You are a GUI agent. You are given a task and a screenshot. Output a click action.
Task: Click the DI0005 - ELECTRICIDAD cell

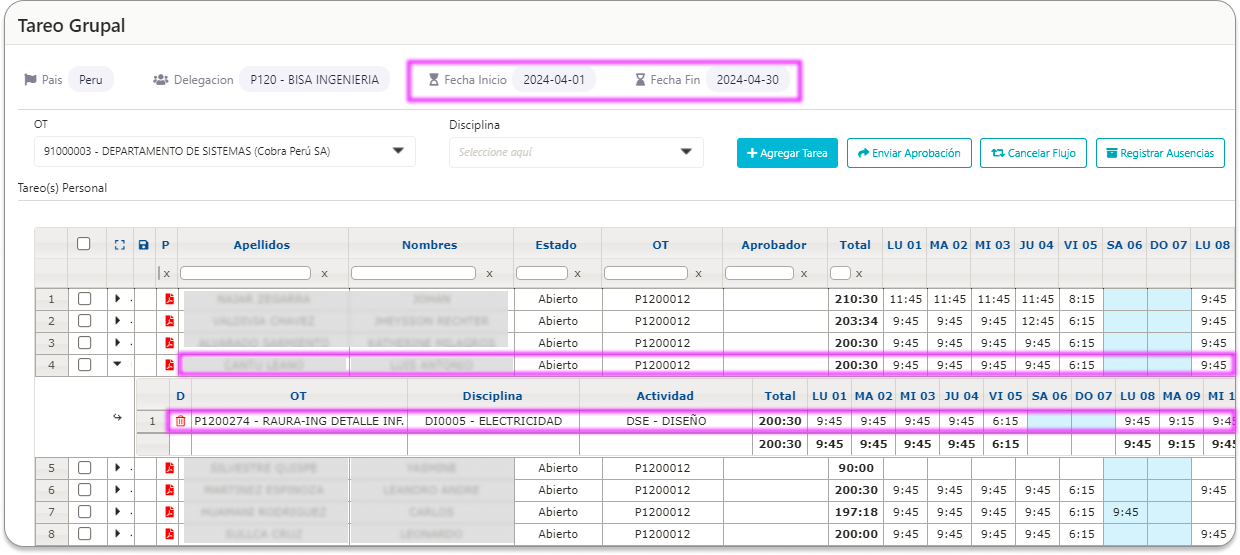(x=493, y=421)
